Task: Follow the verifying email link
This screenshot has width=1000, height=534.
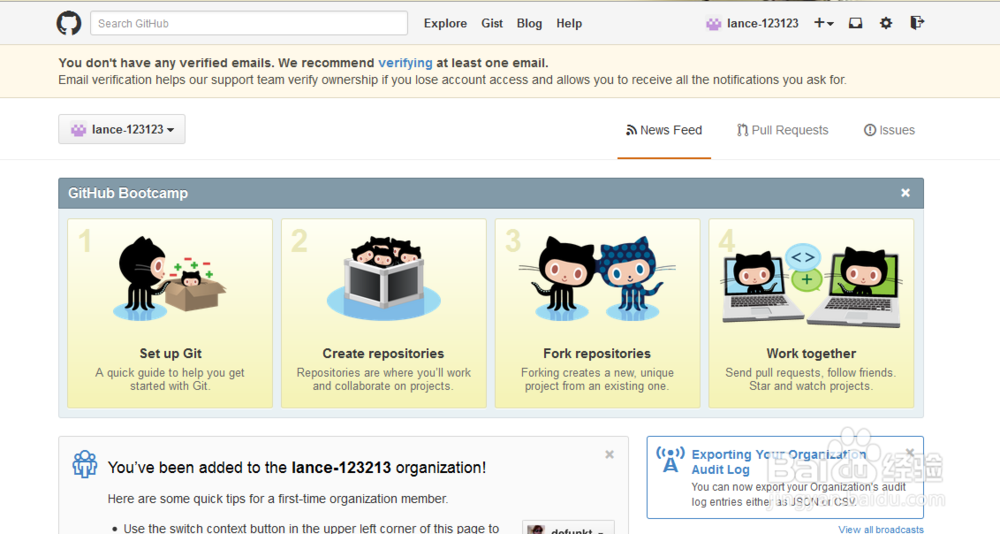Action: [405, 63]
